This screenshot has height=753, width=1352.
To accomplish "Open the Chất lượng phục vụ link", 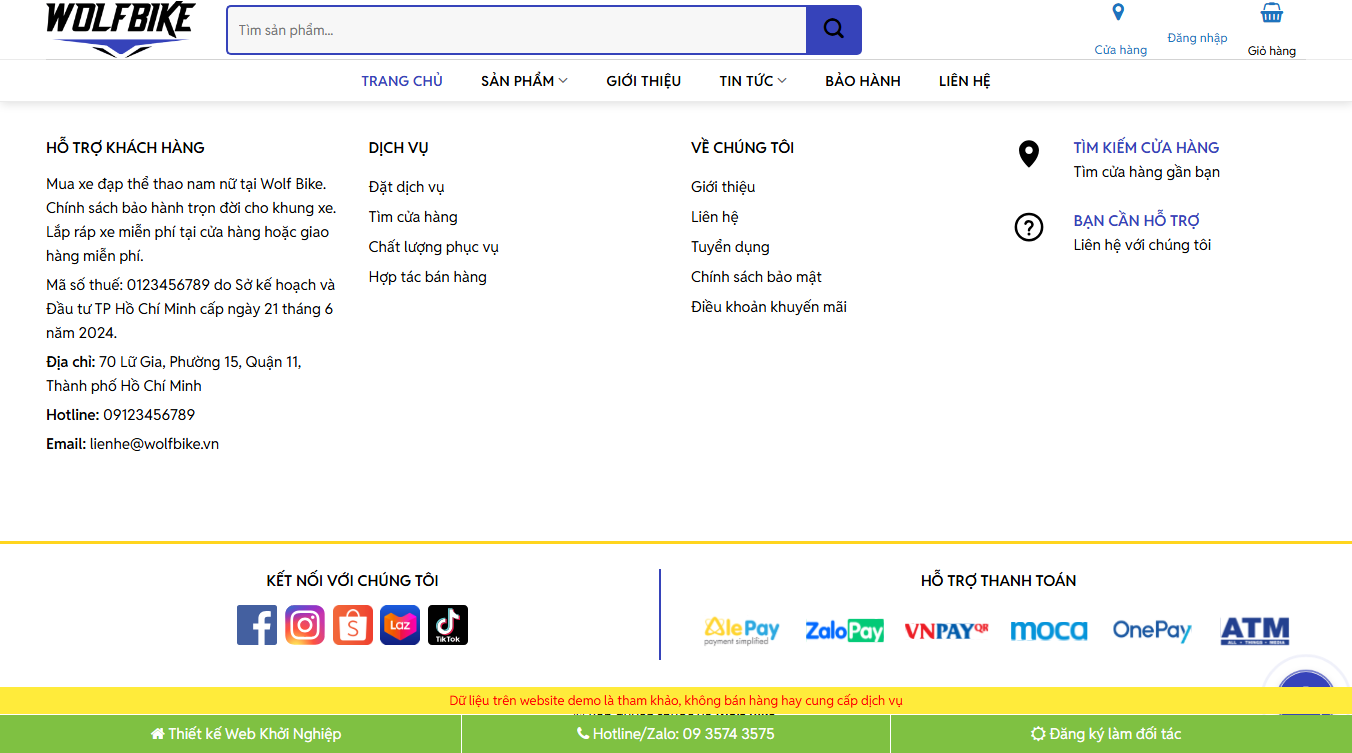I will pos(433,247).
